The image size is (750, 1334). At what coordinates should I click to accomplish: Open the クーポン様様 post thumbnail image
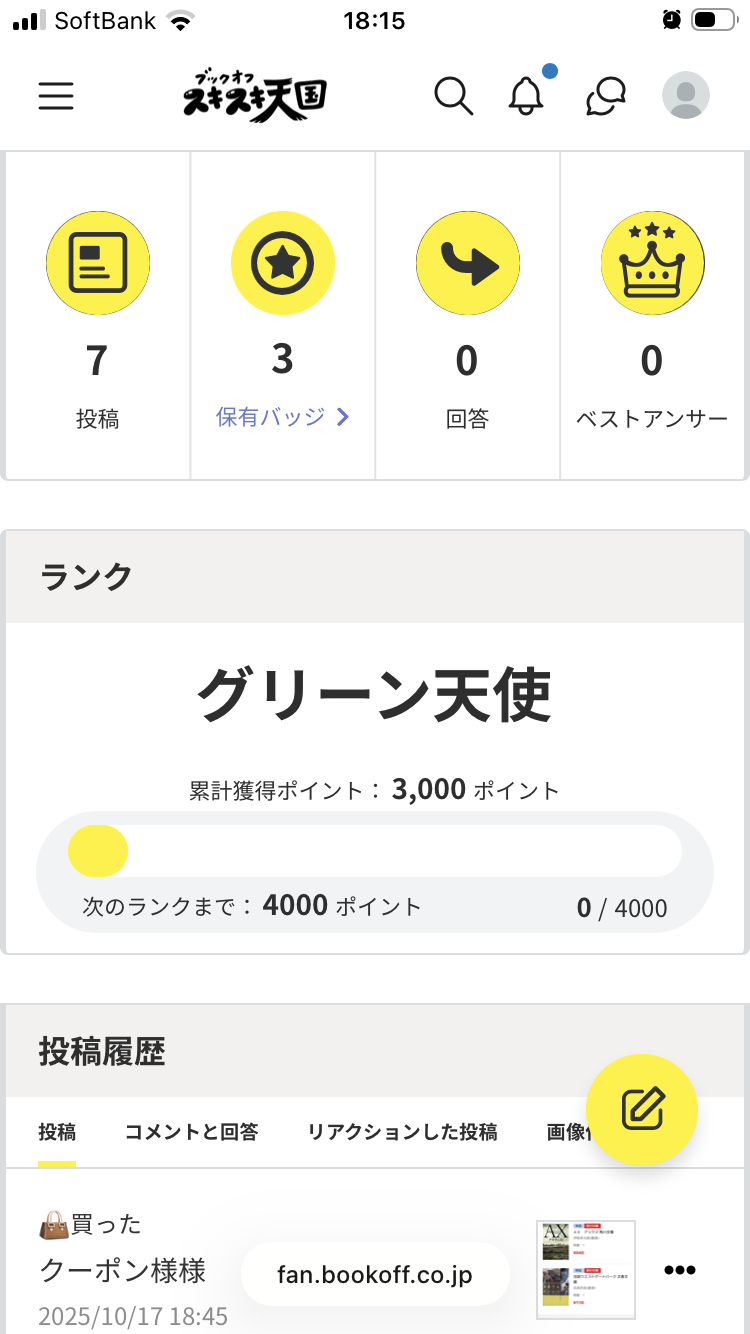point(586,1270)
